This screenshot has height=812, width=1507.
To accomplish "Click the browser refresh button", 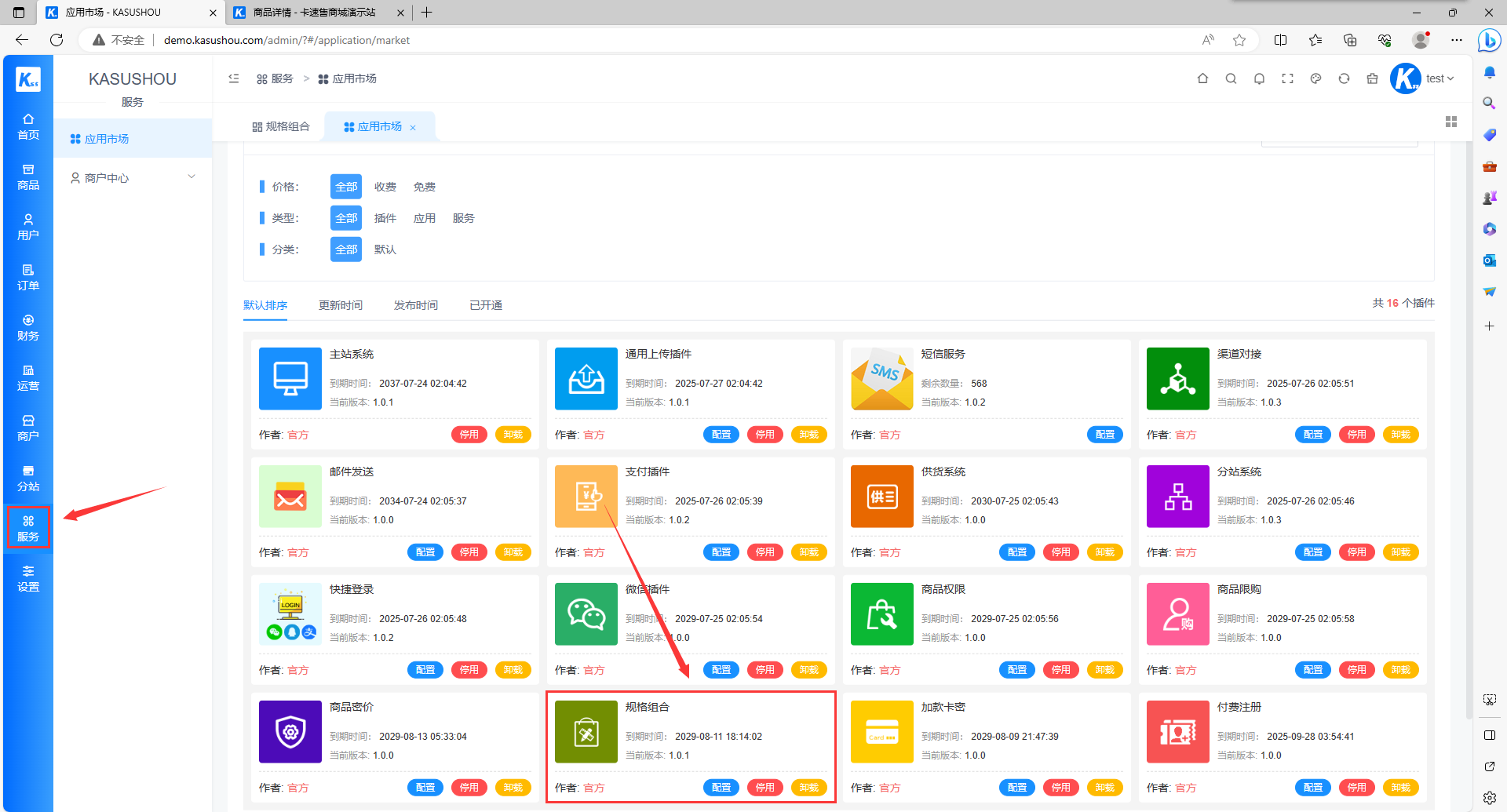I will point(57,40).
